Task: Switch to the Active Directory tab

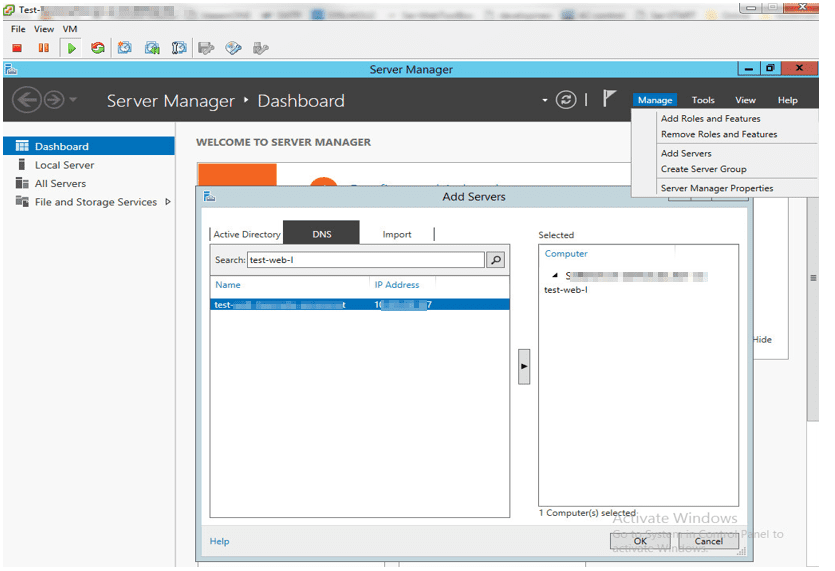Action: pos(246,234)
